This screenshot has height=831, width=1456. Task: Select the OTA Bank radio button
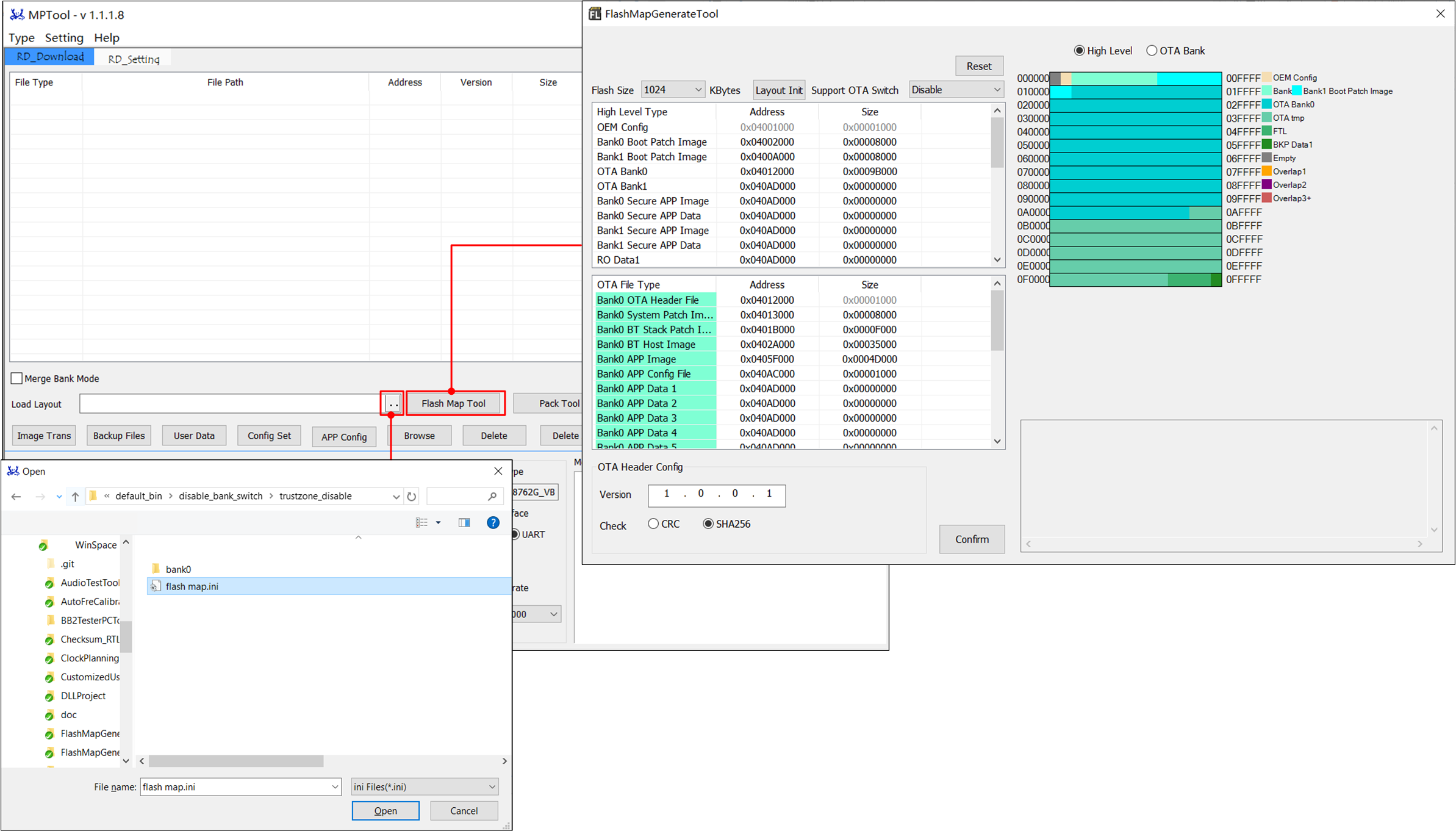tap(1152, 51)
